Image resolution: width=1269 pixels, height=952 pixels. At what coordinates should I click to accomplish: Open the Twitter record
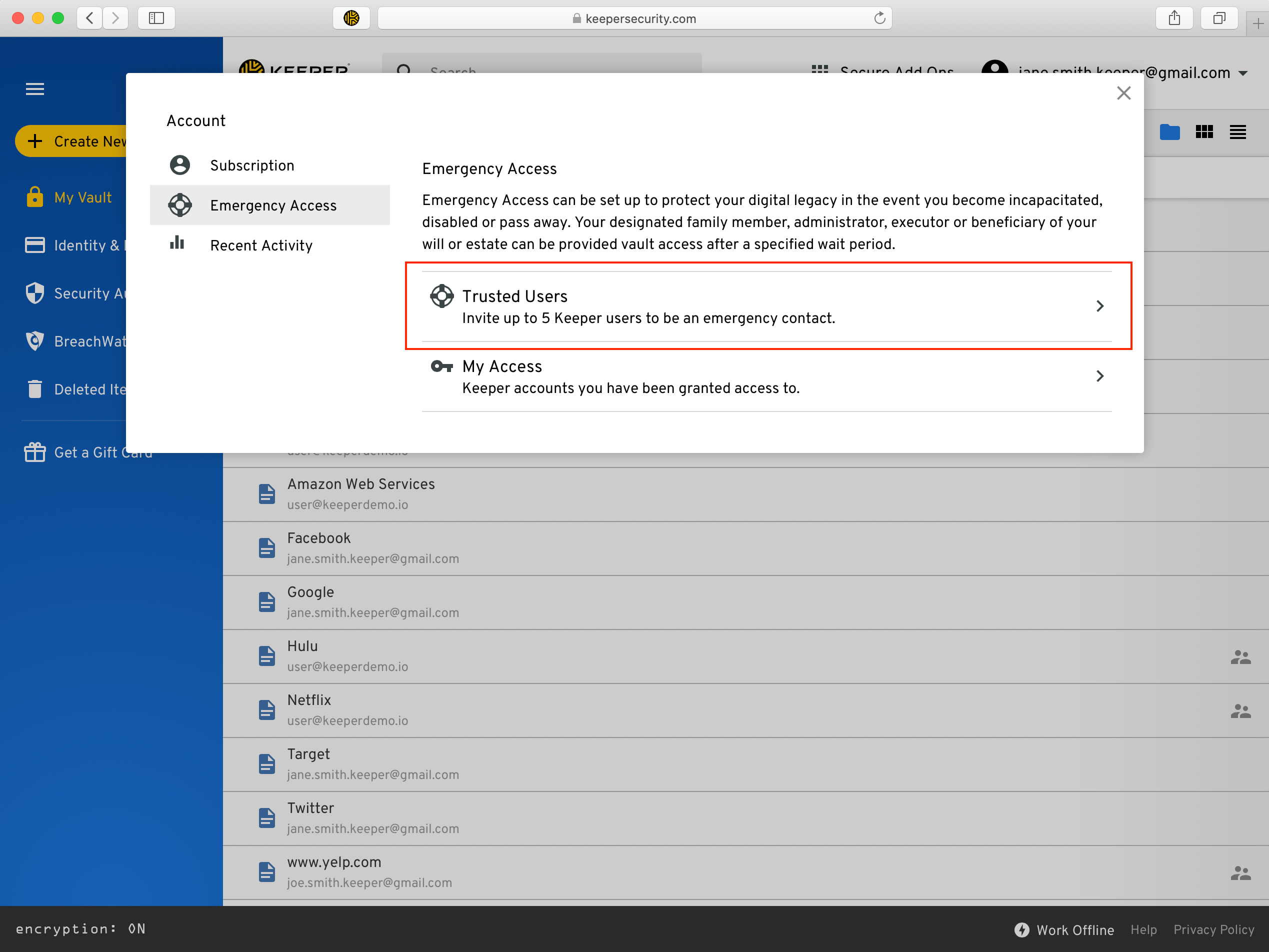[746, 818]
